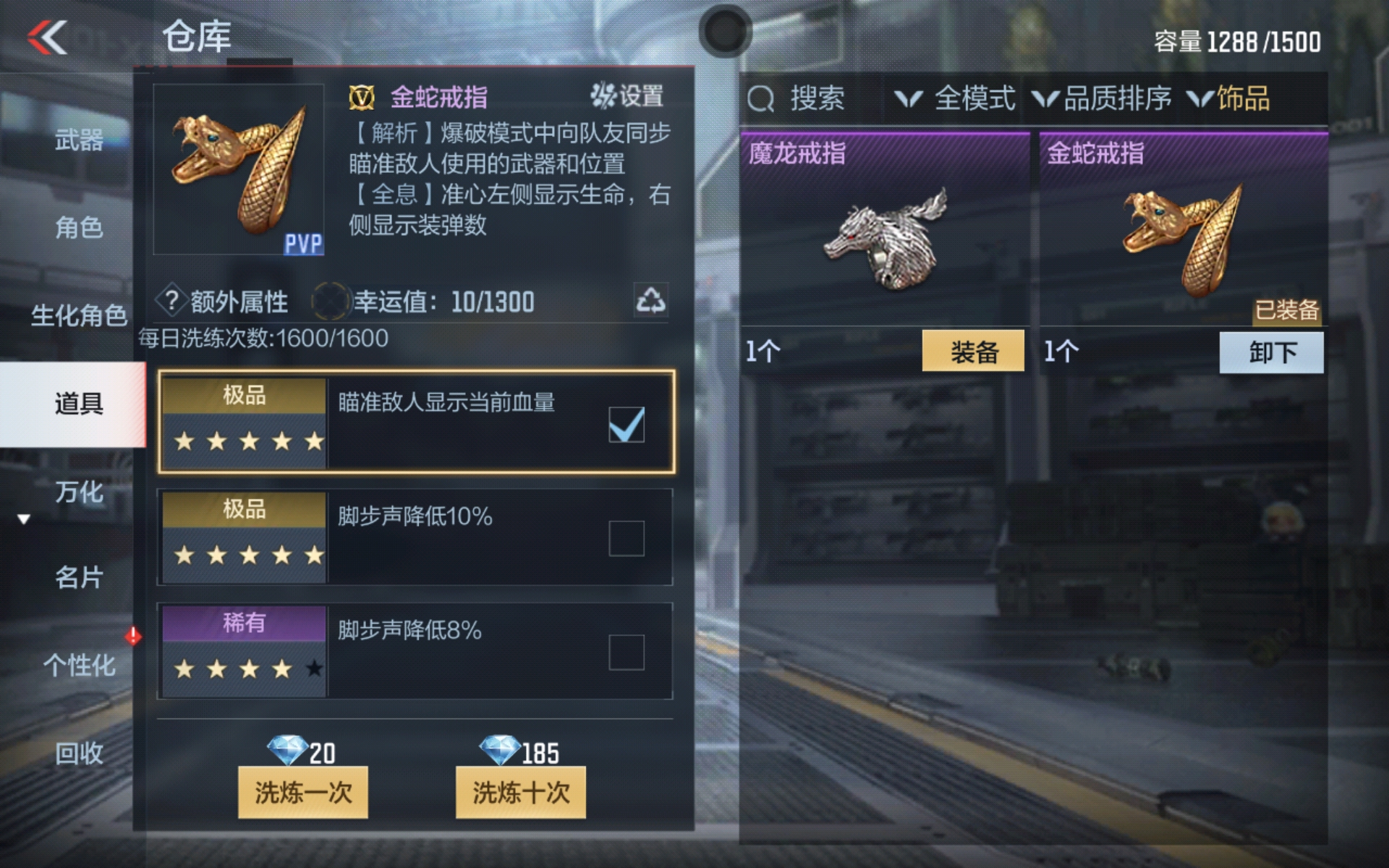Tap the gold V quality badge icon
Viewport: 1389px width, 868px height.
pyautogui.click(x=362, y=97)
